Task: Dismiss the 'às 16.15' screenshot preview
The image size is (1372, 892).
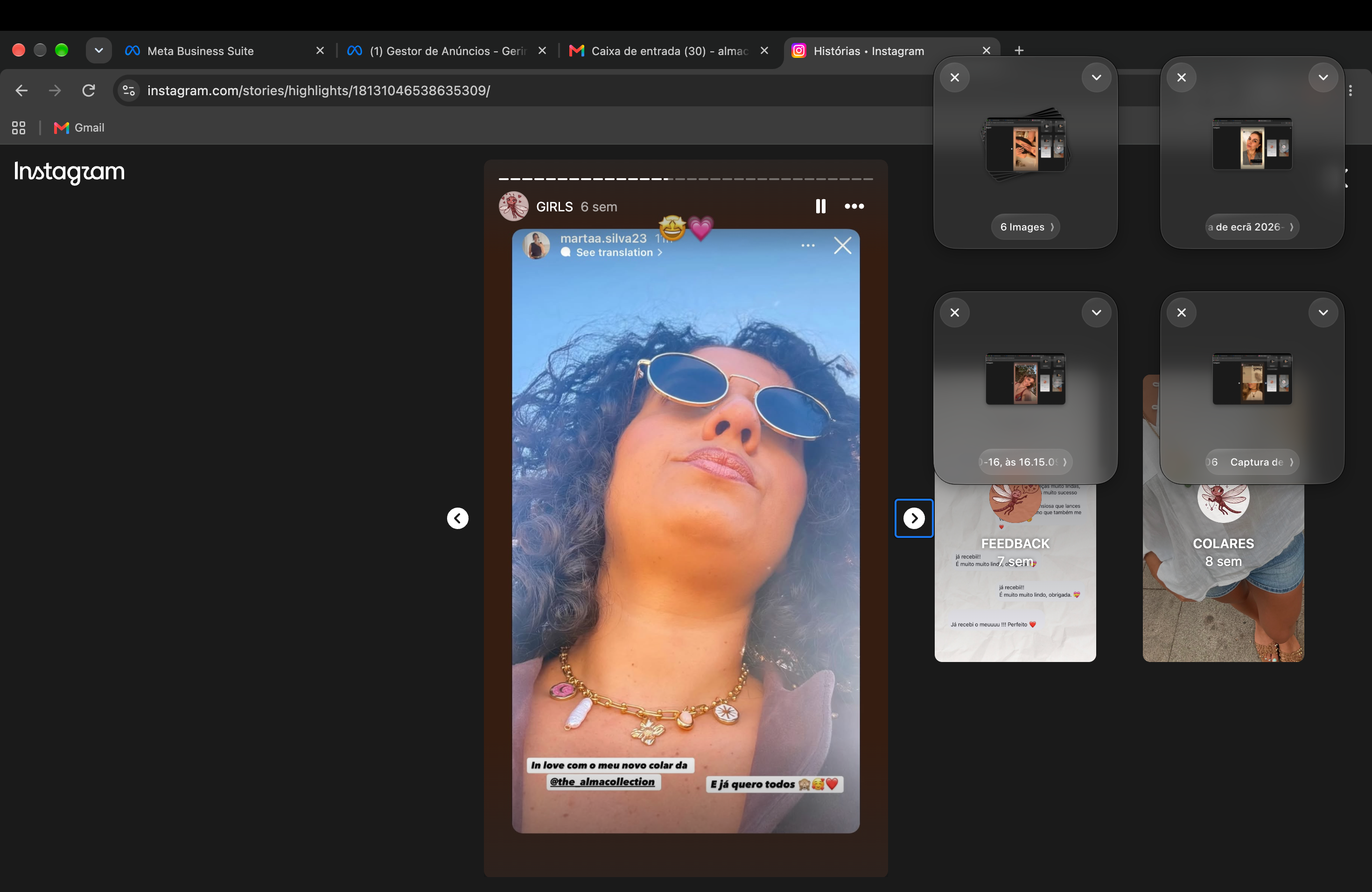Action: pos(955,312)
